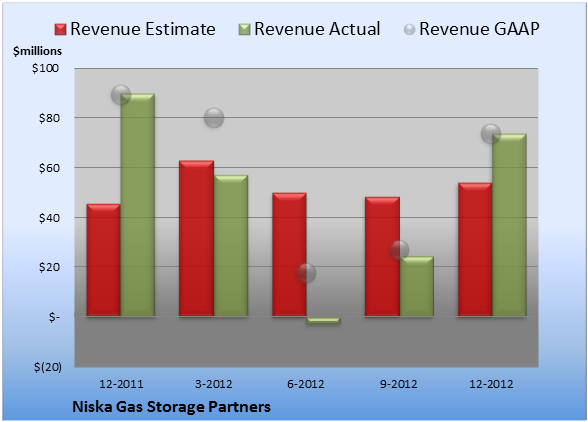Select the green actual bar for 3-2012
The image size is (588, 422).
231,246
